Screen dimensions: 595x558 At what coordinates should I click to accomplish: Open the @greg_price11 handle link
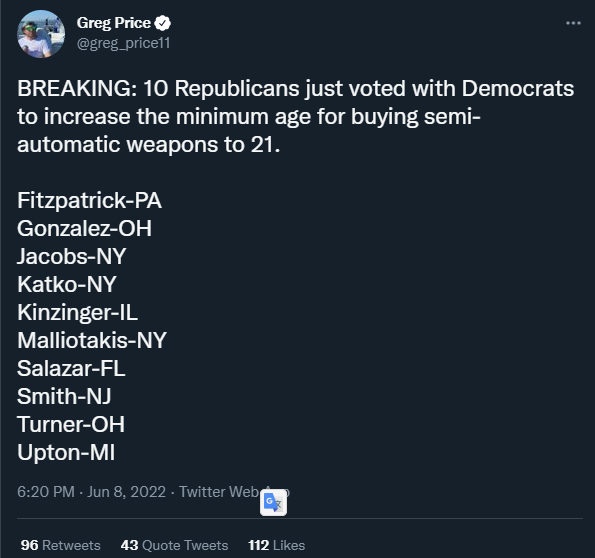coord(123,43)
